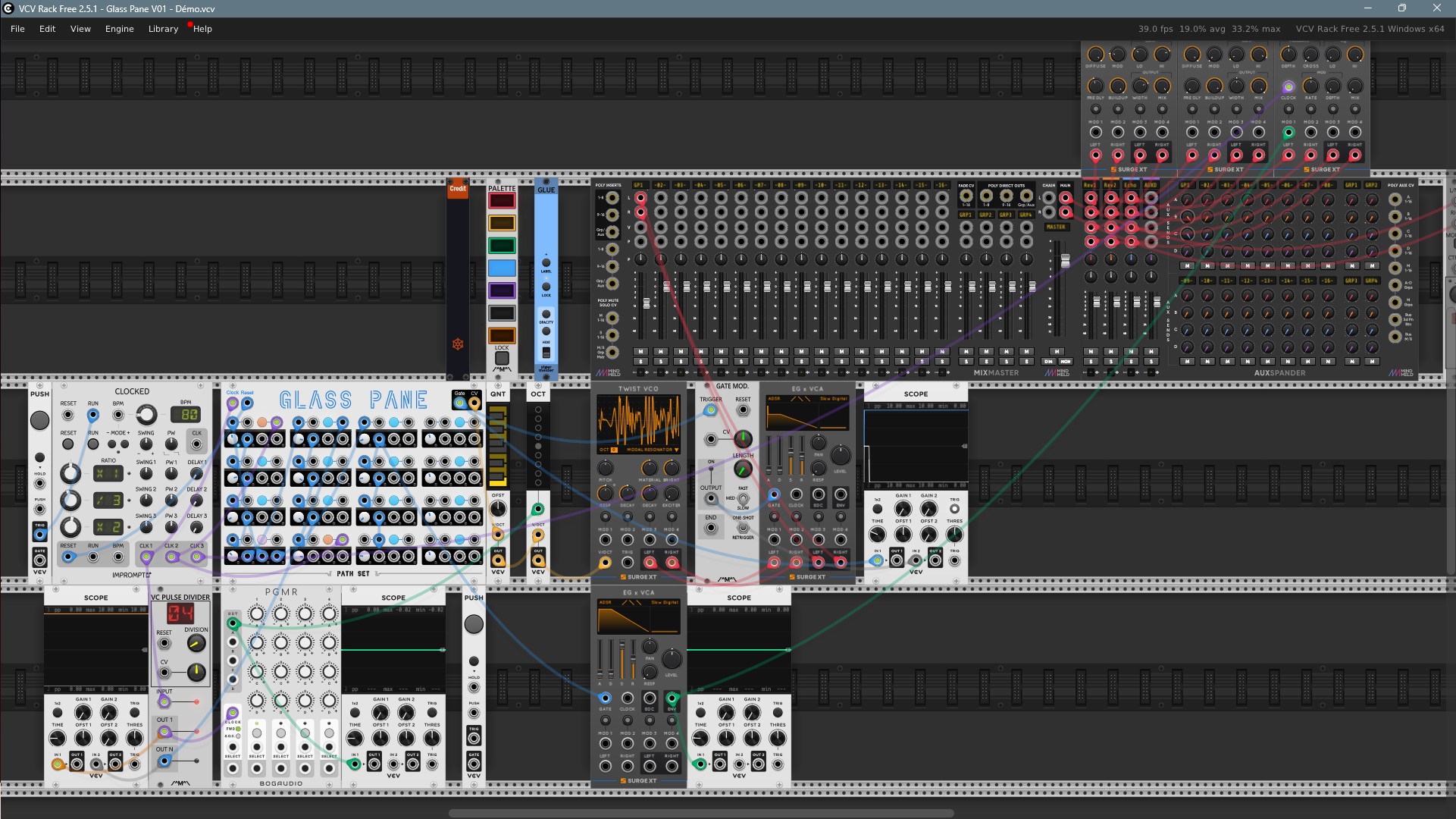Image resolution: width=1456 pixels, height=819 pixels.
Task: Click the 1x2 button on the lower-left Scope
Action: tap(58, 713)
